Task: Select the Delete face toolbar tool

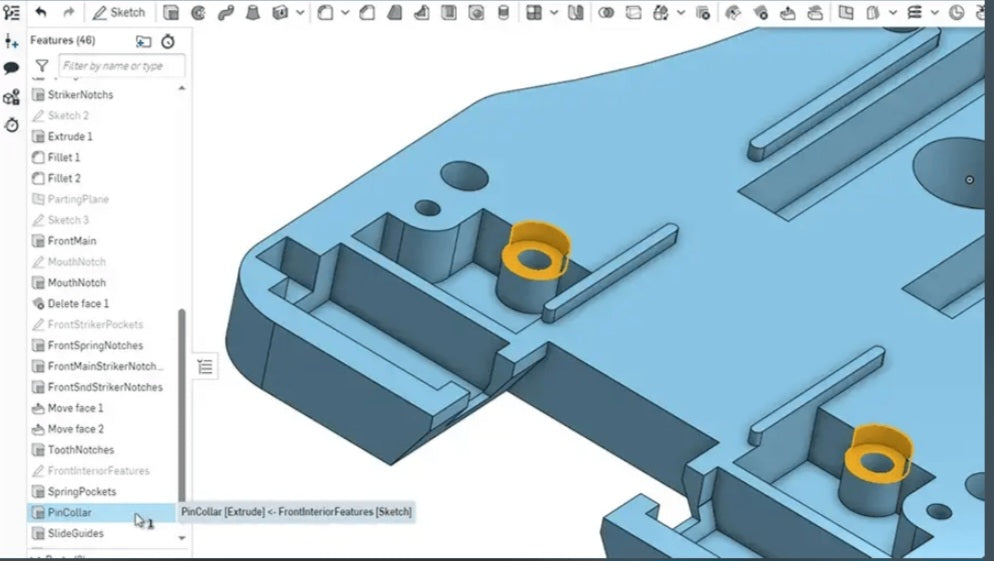Action: pyautogui.click(x=760, y=13)
